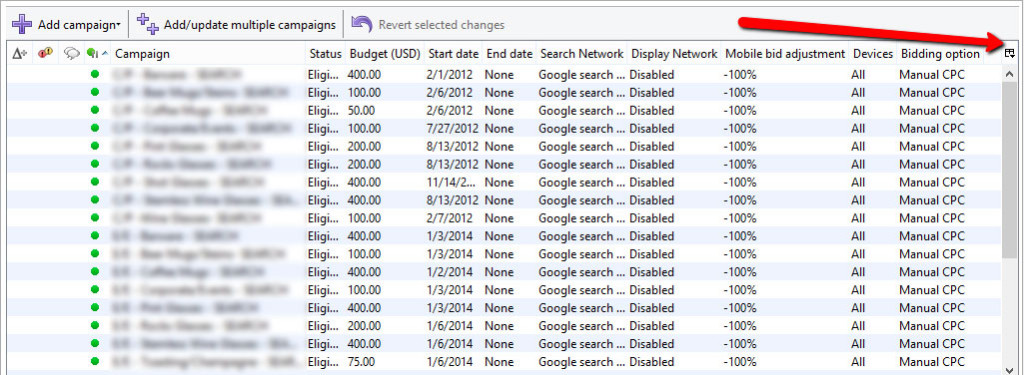The width and height of the screenshot is (1024, 375).
Task: Sort by the Devices column header
Action: 872,54
